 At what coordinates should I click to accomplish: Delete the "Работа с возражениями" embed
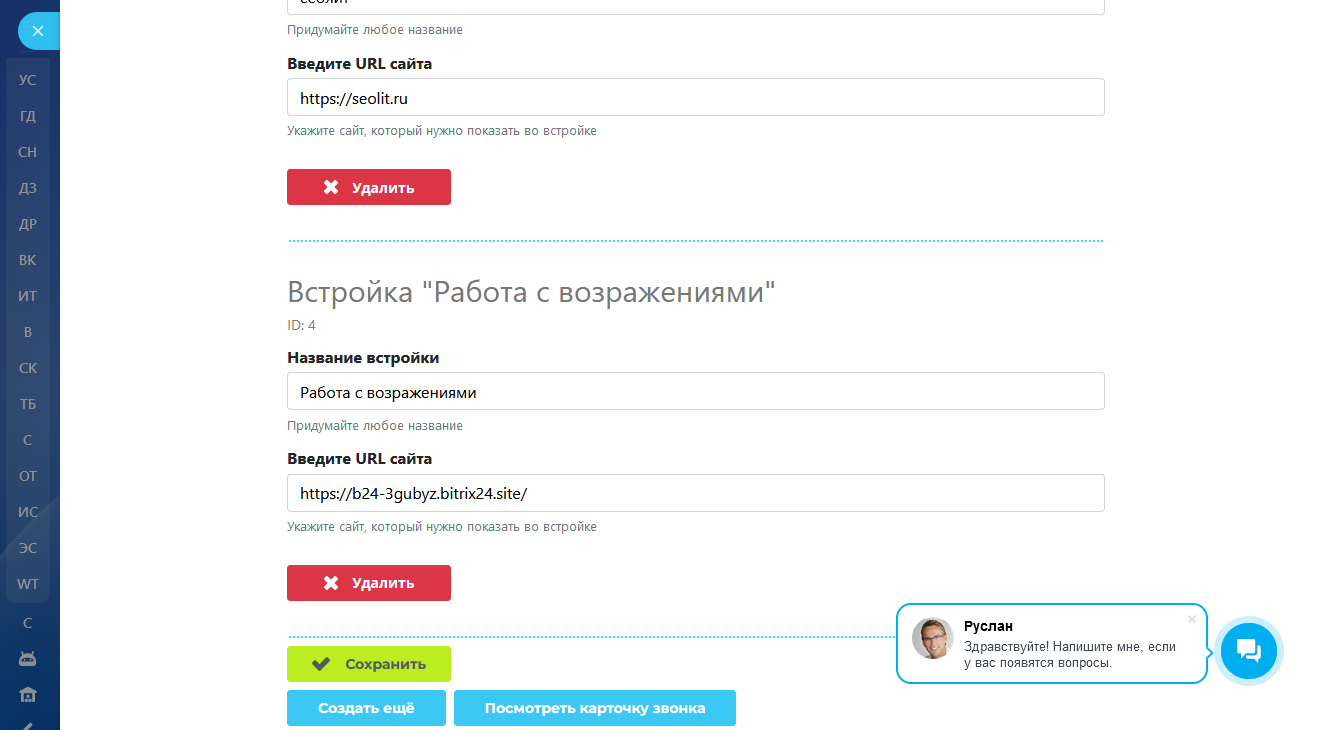[369, 583]
